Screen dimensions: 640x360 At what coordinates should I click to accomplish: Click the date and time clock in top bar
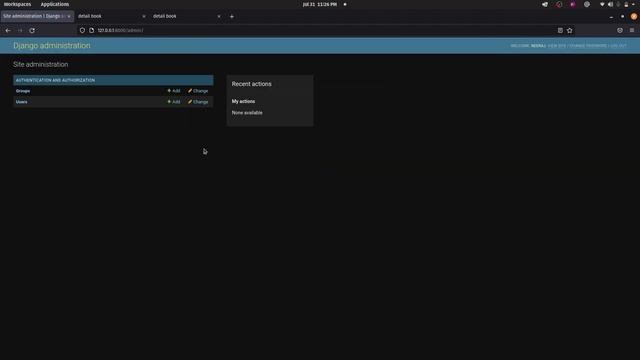[320, 4]
